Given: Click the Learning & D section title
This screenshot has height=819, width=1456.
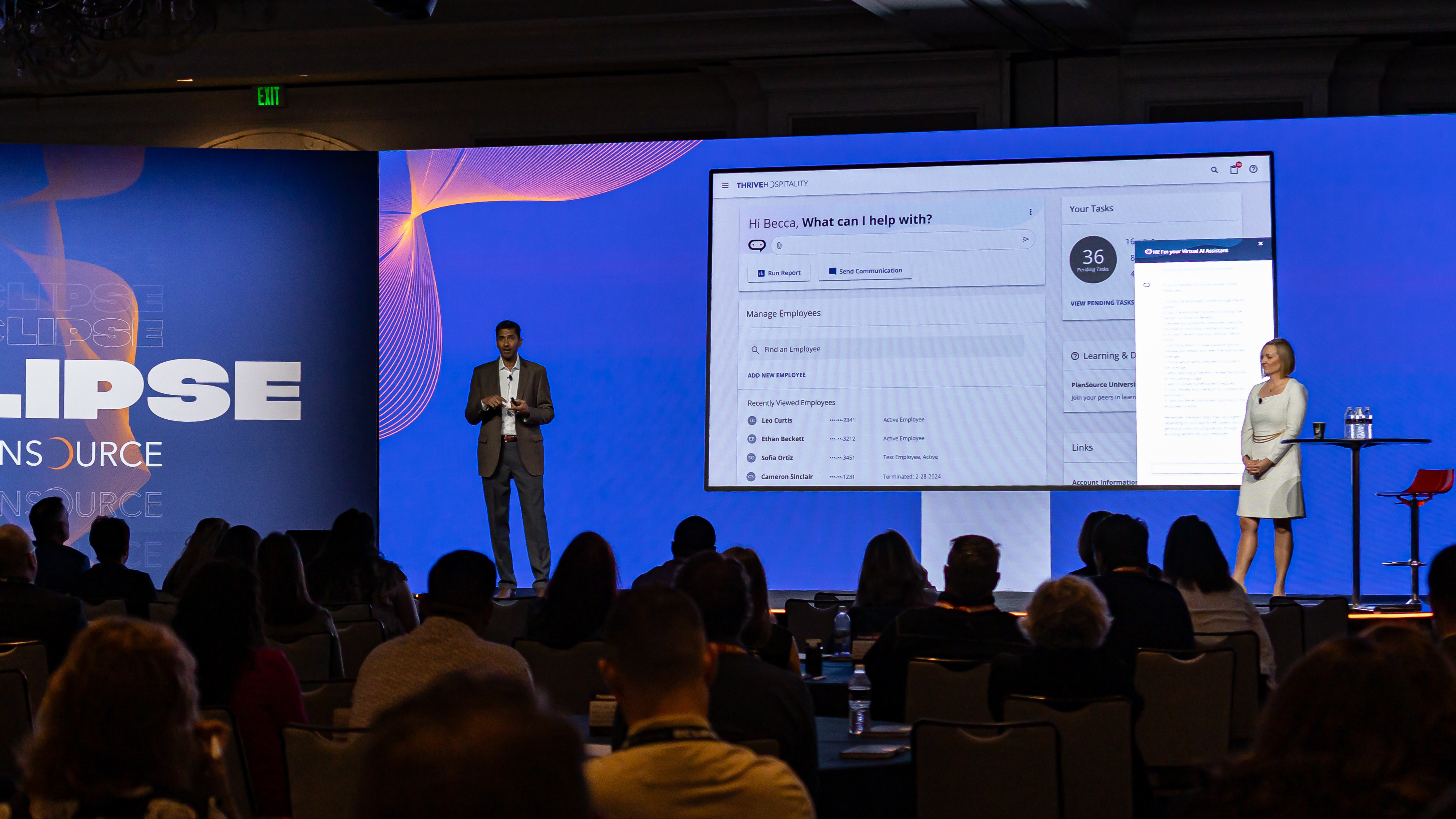Looking at the screenshot, I should point(1109,355).
